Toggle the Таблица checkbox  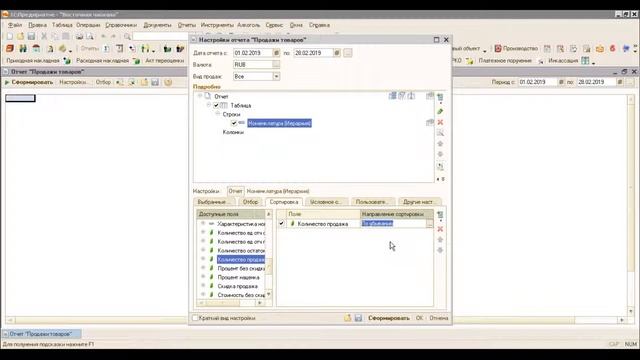216,105
